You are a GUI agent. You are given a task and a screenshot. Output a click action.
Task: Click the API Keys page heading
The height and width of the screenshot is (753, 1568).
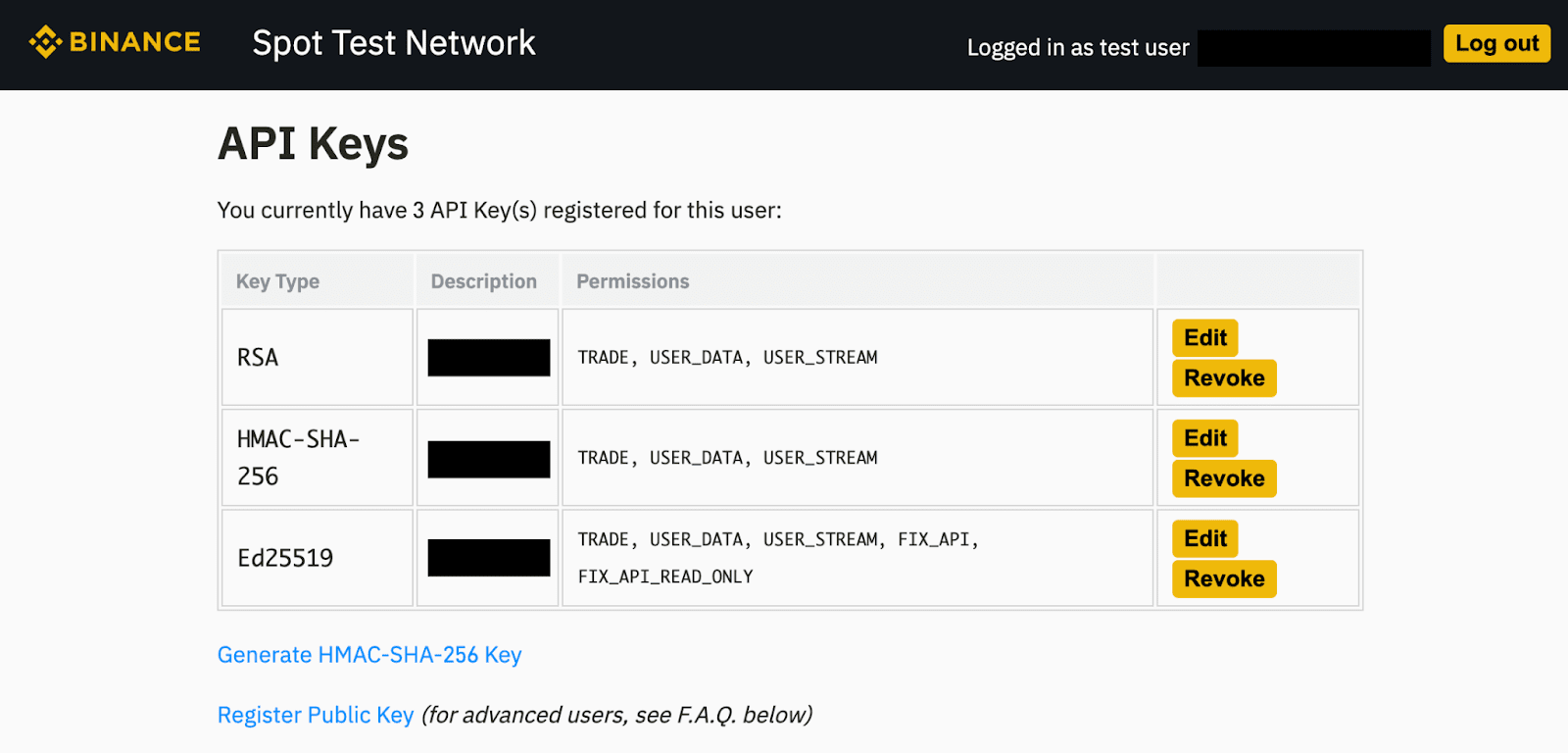point(314,144)
